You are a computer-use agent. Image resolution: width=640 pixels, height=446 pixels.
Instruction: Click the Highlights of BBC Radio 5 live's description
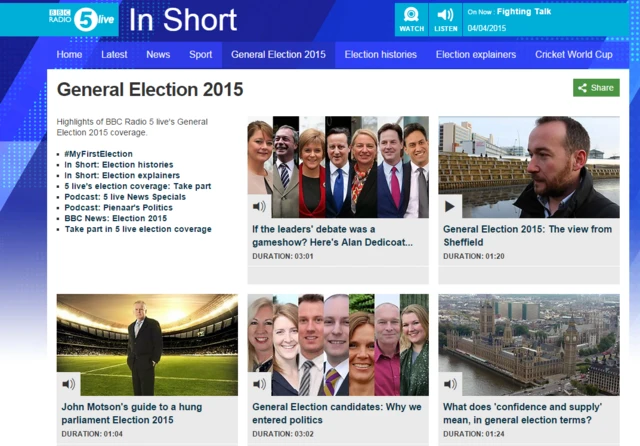(x=132, y=127)
